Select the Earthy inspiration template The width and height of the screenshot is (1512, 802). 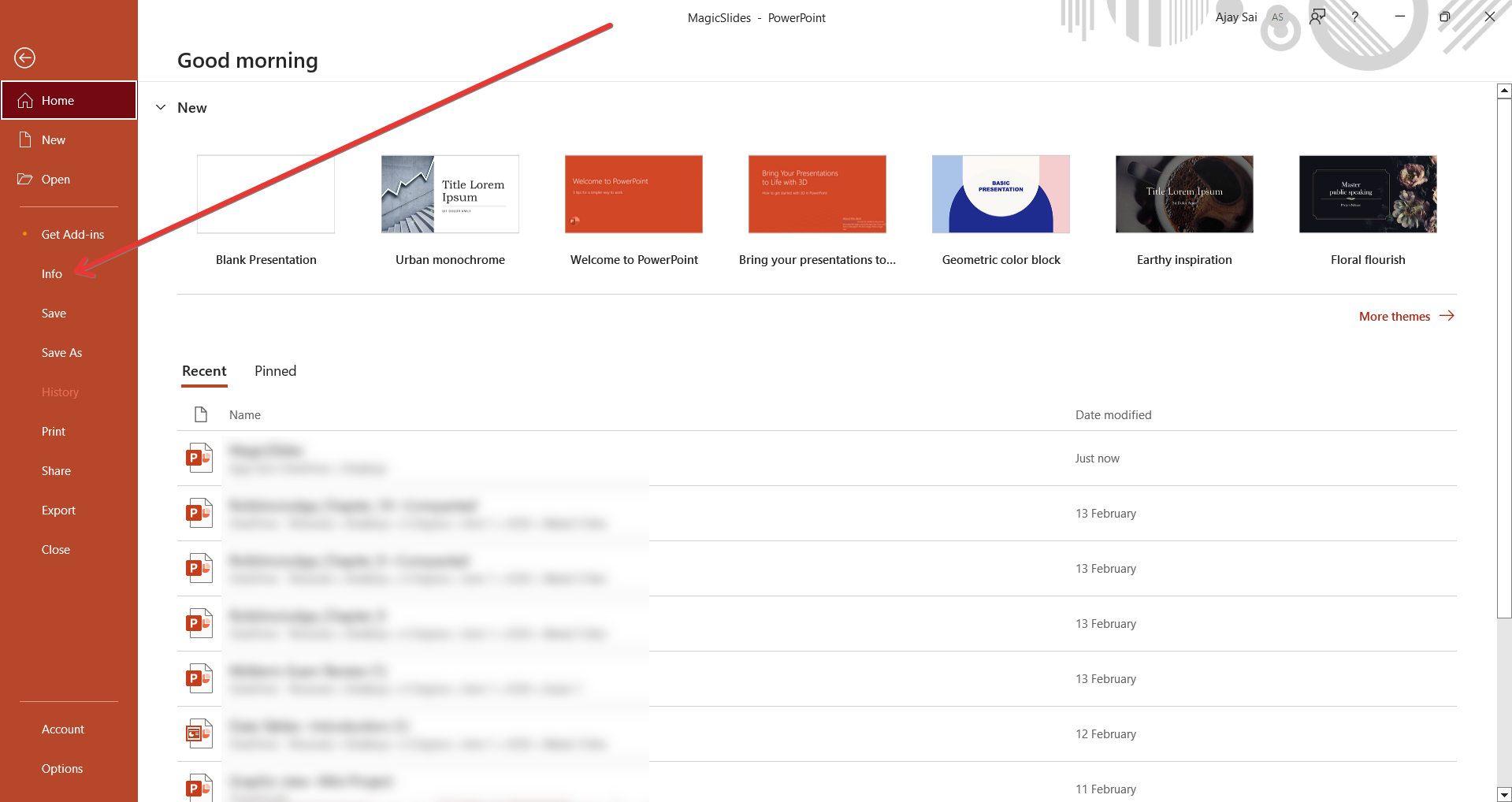(x=1184, y=210)
